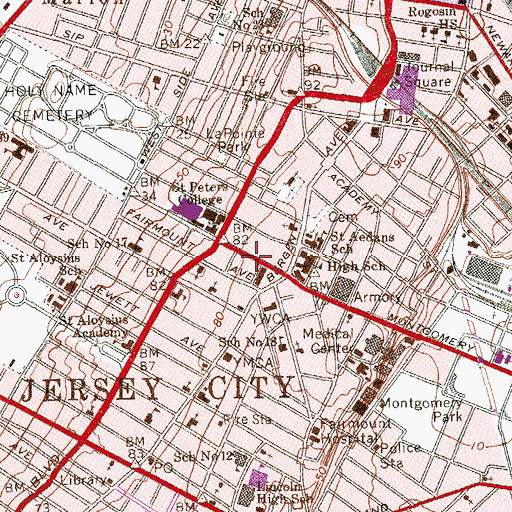This screenshot has height=512, width=512.
Task: Click the 'FAIRMOUNT' avenue label
Action: (160, 230)
